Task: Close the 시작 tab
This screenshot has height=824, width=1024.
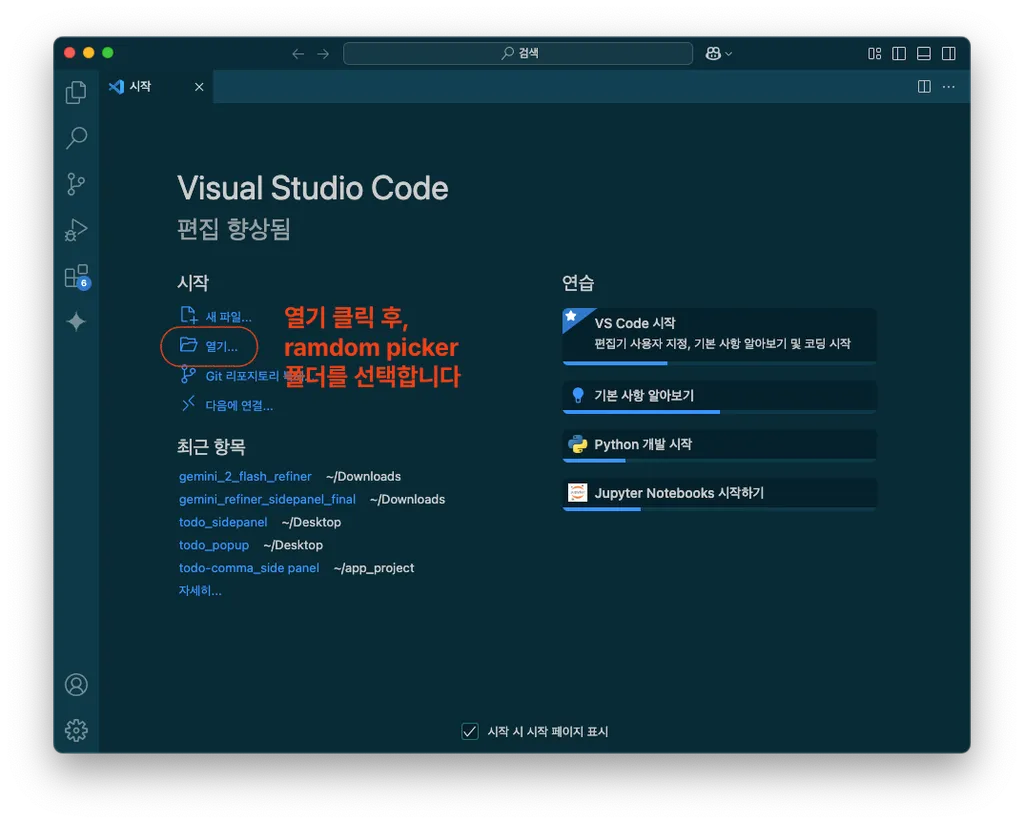Action: 199,87
